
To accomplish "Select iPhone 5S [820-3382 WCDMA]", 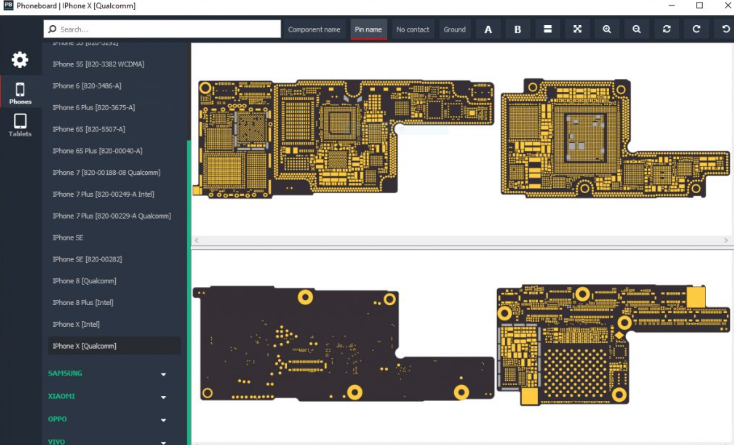I will tap(98, 64).
